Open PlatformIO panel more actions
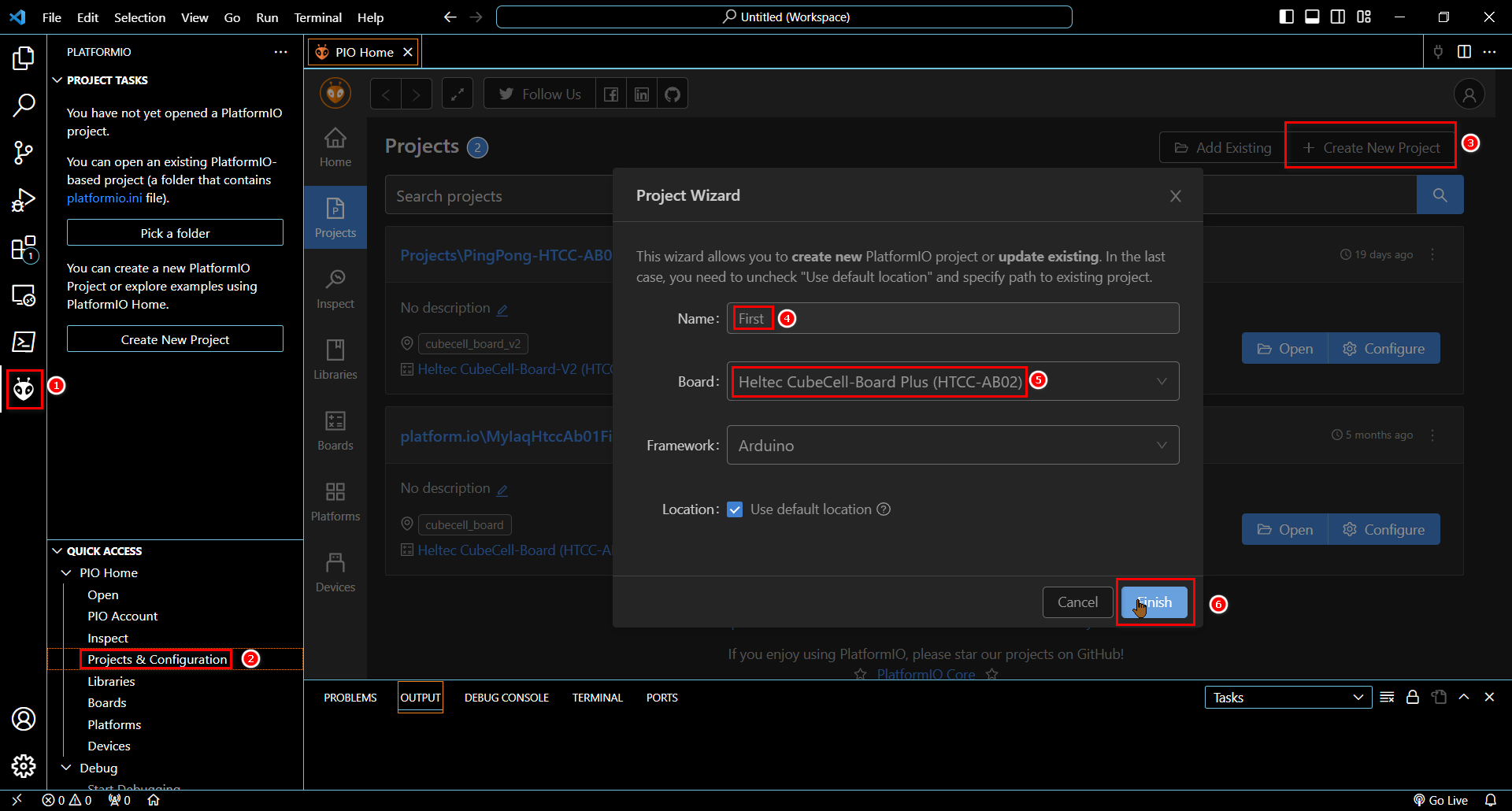 [280, 52]
